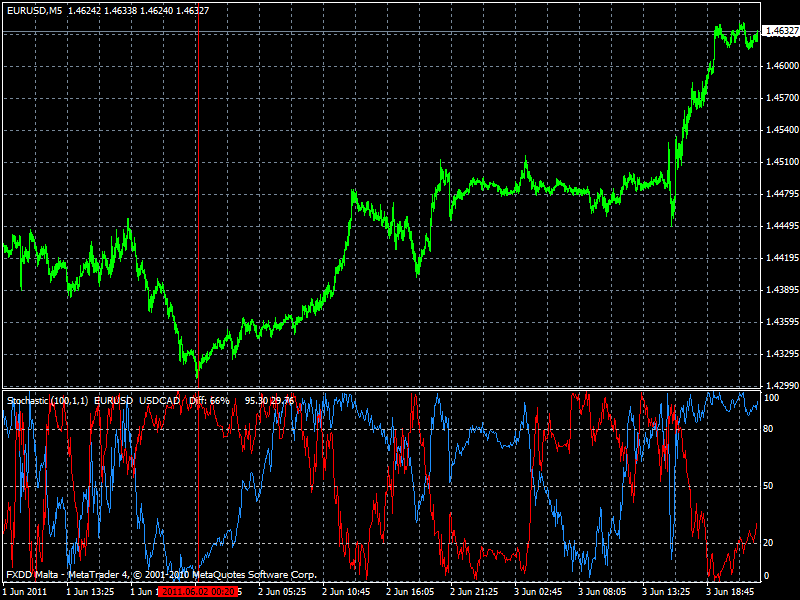Click the Diff: 66% readout in indicator
The image size is (800, 600).
[x=209, y=400]
